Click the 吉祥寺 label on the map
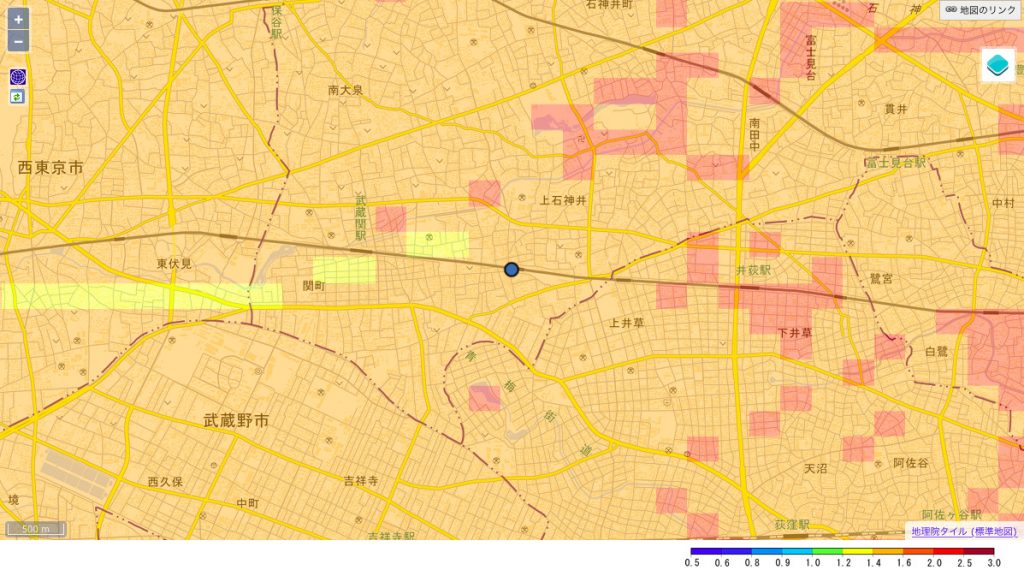The image size is (1024, 576). 360,481
